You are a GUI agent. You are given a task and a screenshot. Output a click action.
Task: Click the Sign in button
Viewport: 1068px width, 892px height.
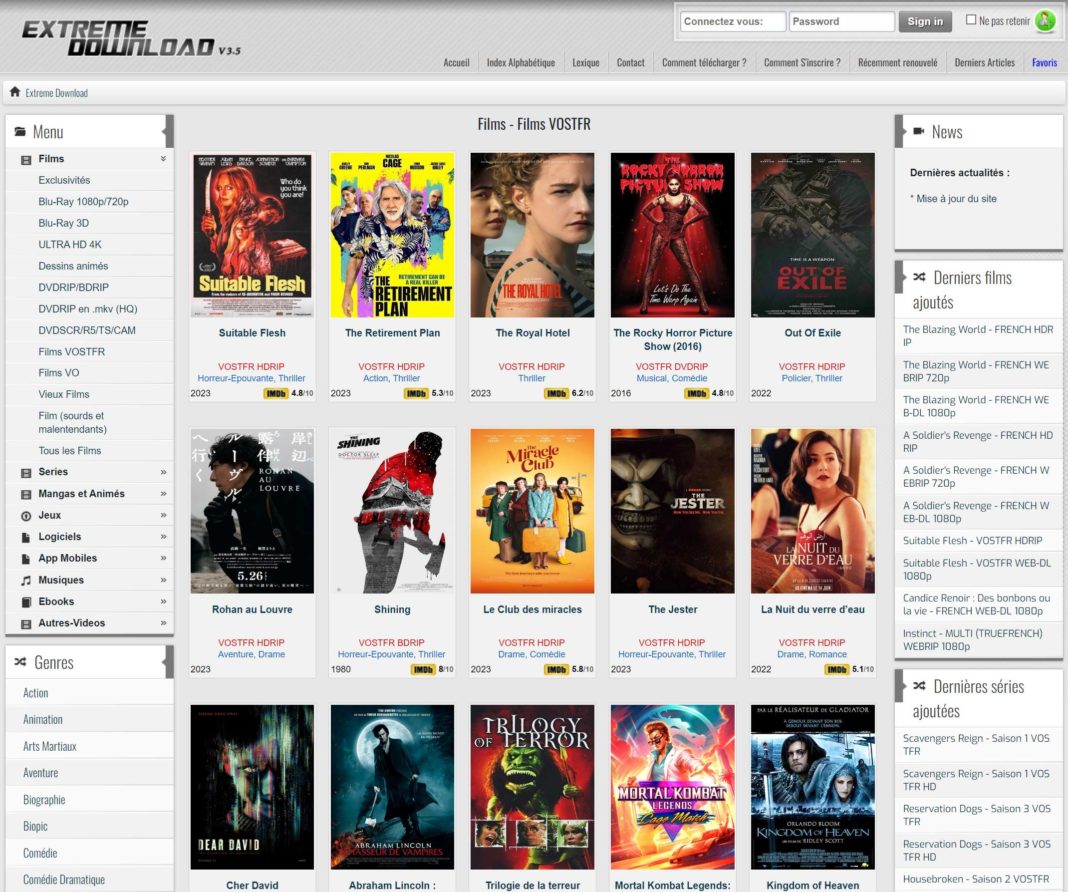[x=925, y=22]
